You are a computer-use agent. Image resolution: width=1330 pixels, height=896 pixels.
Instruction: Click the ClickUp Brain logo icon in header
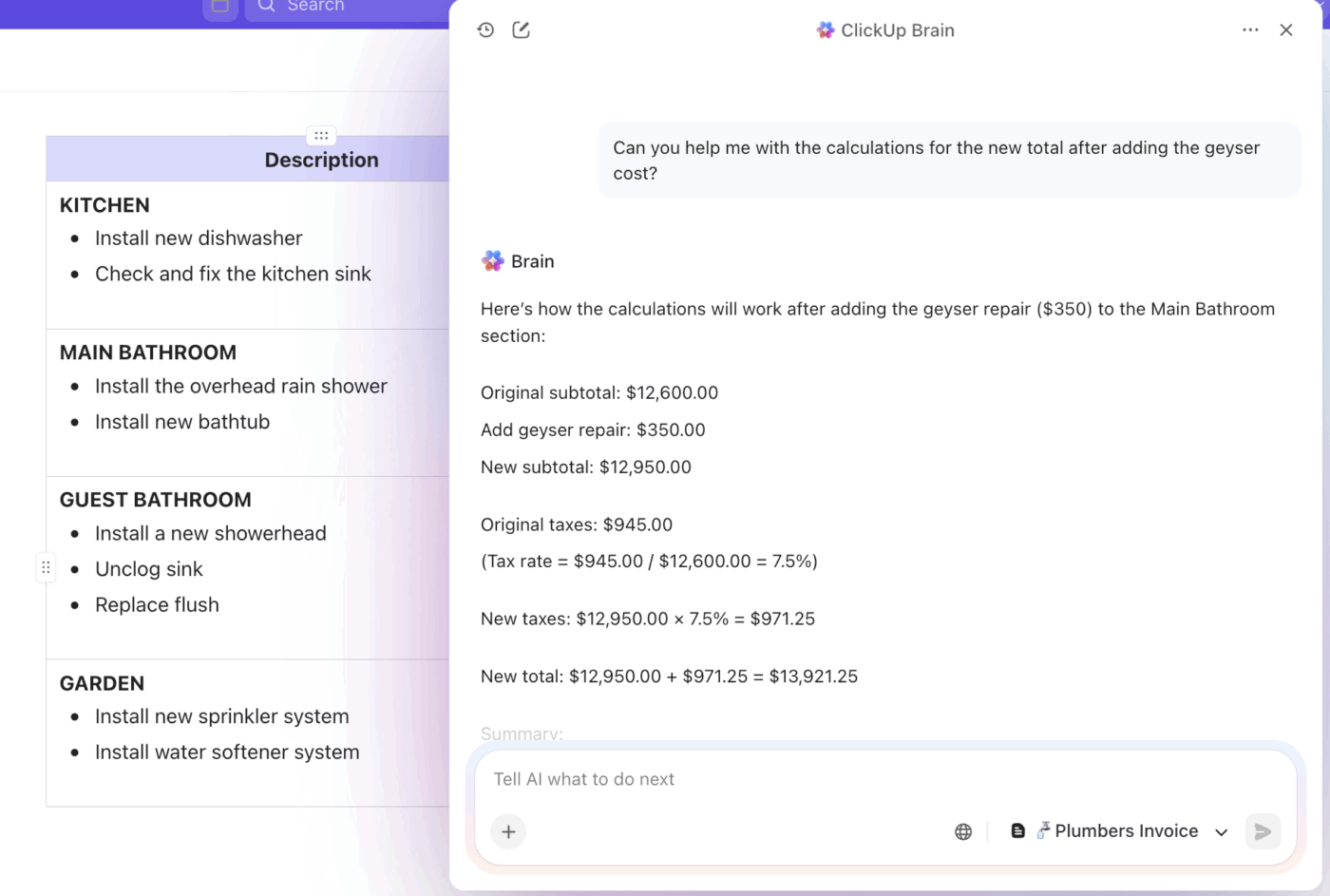[x=826, y=30]
